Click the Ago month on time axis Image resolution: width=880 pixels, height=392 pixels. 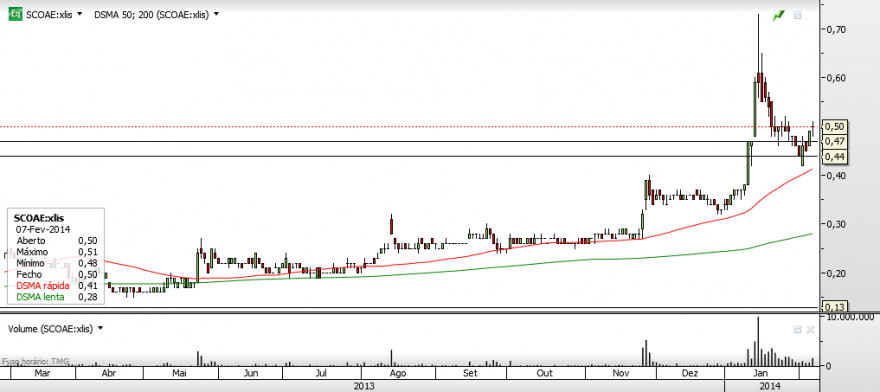(397, 373)
